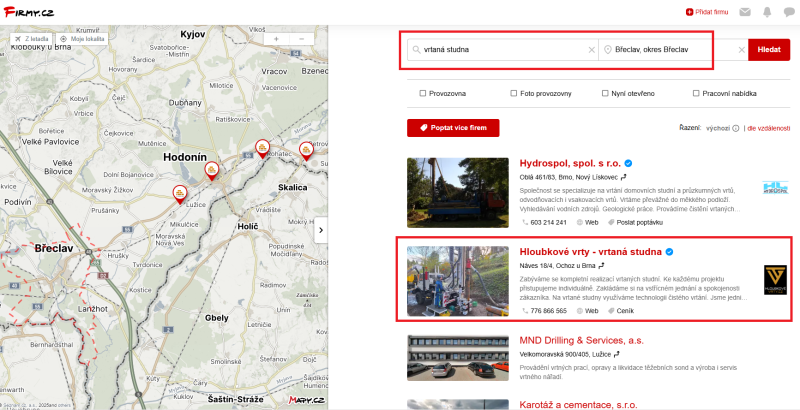This screenshot has width=800, height=410.
Task: Open Karotáž a cementace, s.r.o. listing
Action: pos(578,405)
